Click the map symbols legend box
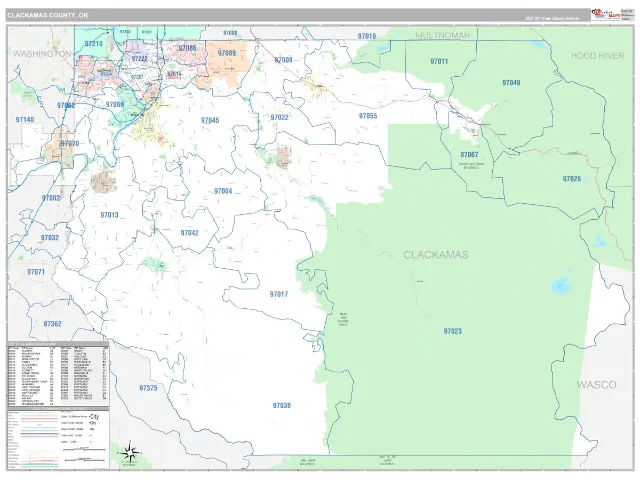The width and height of the screenshot is (640, 480). [x=58, y=438]
